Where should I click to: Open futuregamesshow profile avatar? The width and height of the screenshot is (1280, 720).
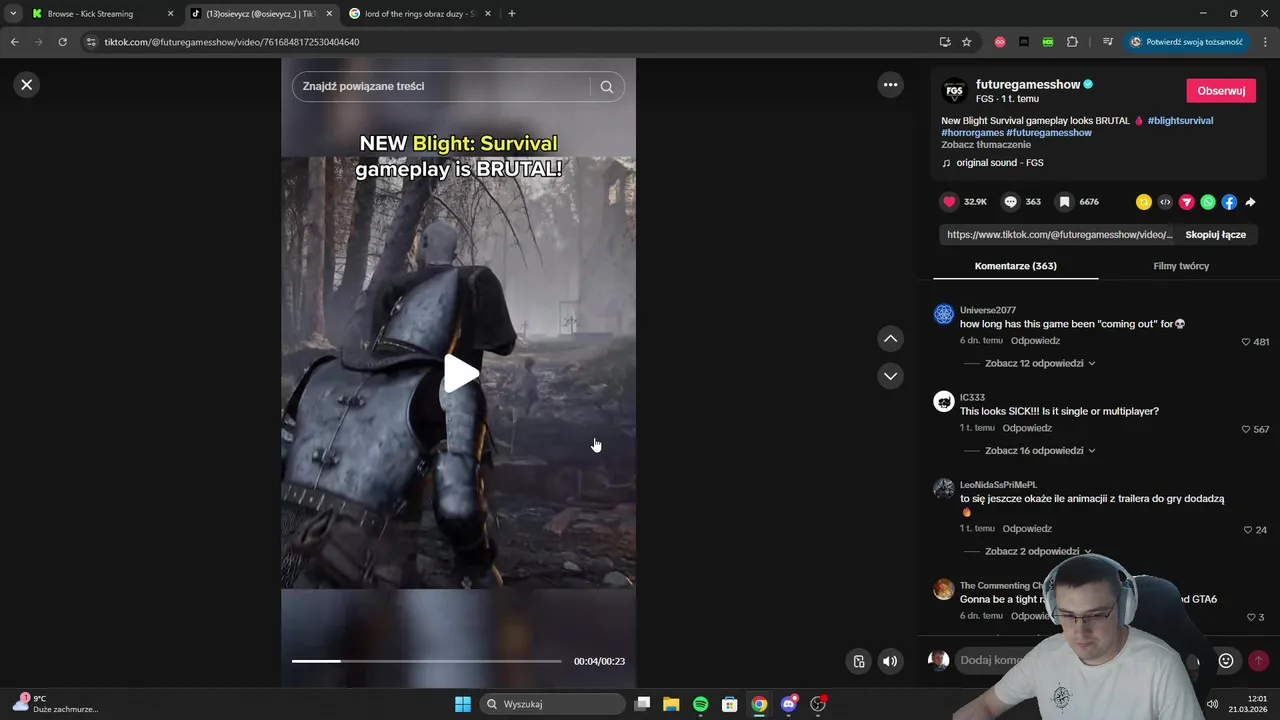coord(955,91)
